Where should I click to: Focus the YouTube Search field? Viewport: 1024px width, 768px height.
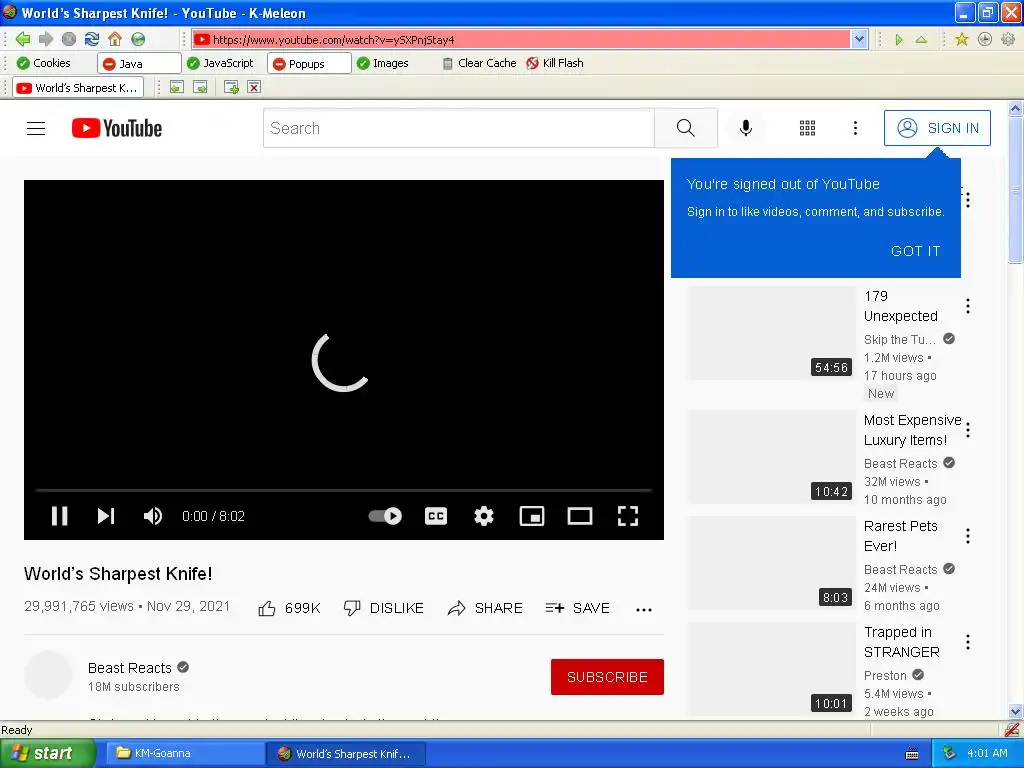click(458, 128)
